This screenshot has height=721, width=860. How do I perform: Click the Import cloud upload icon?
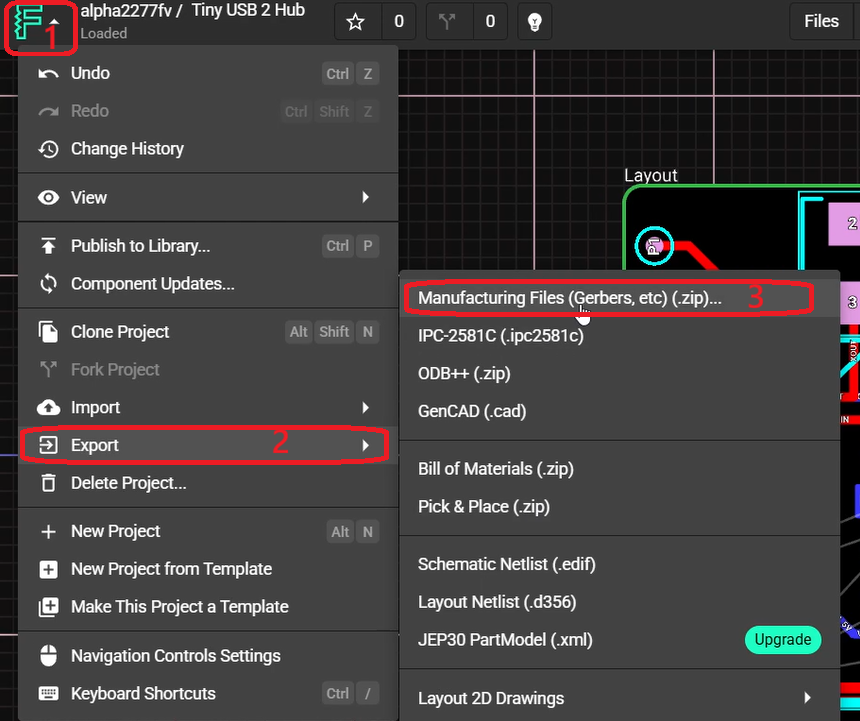tap(48, 407)
